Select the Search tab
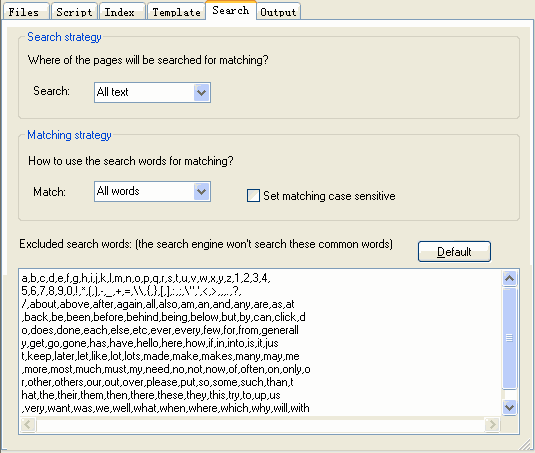535x453 pixels. (x=231, y=10)
